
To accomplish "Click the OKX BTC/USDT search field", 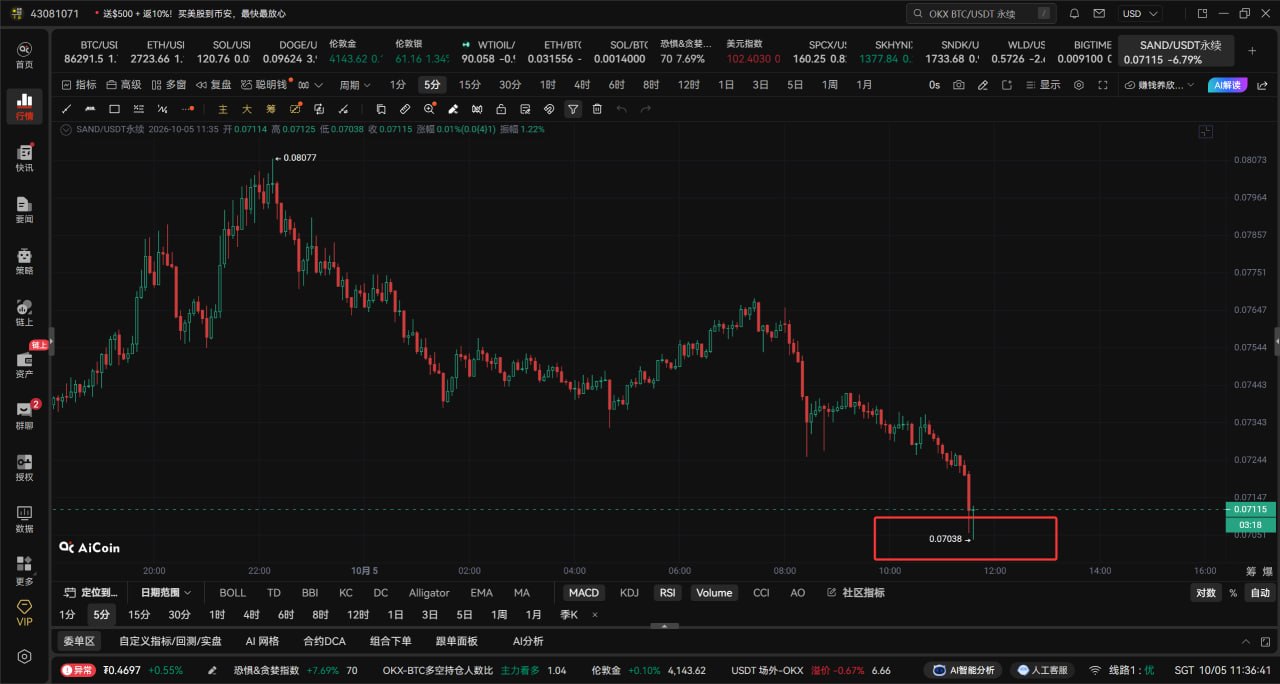I will point(981,14).
